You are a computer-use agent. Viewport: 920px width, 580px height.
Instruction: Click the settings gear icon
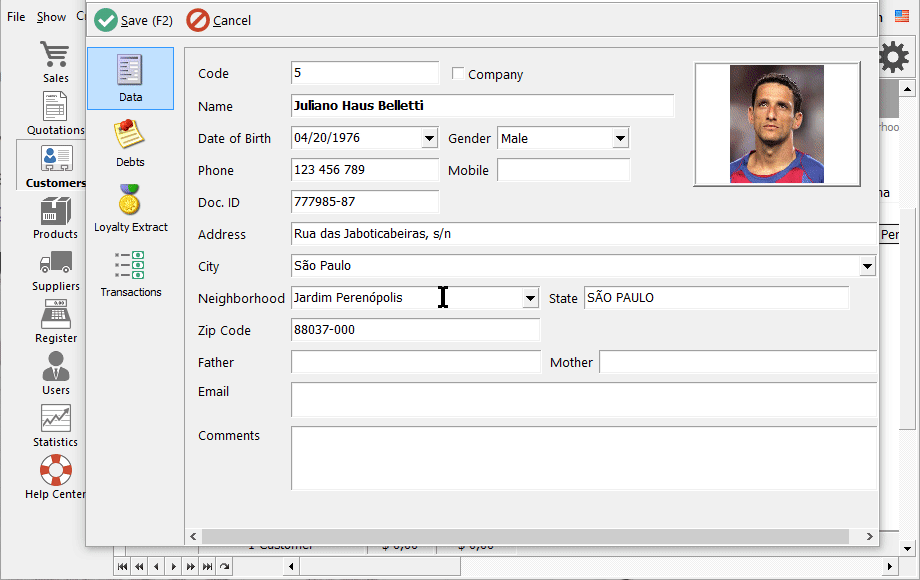[893, 57]
